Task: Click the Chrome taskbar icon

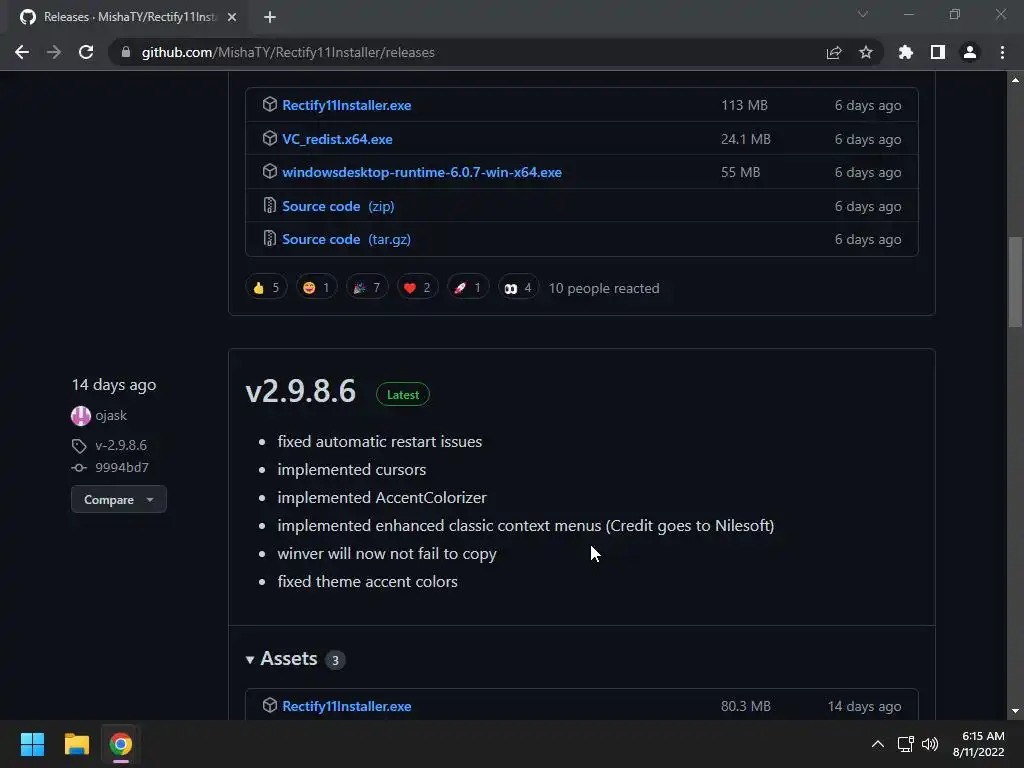Action: pos(120,744)
